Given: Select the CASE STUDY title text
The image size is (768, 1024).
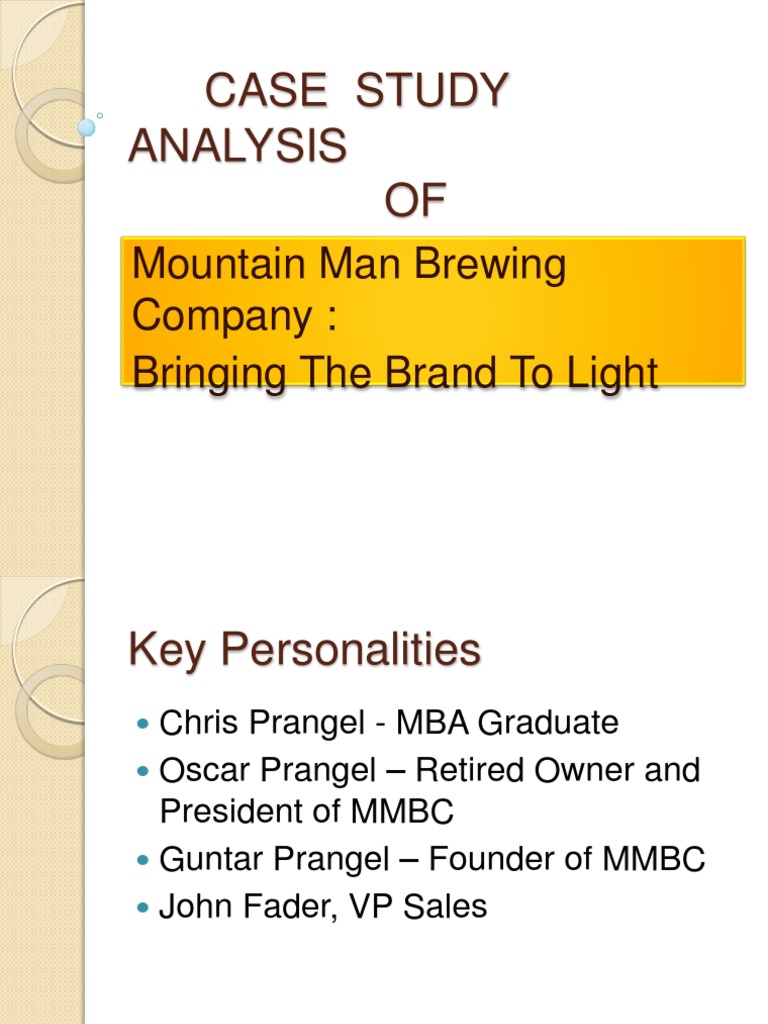Looking at the screenshot, I should click(357, 92).
